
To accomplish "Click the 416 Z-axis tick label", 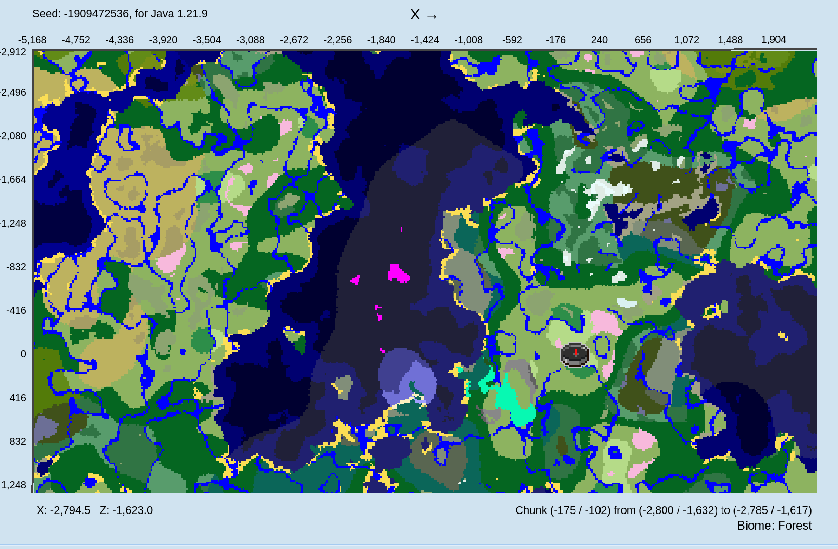I will (x=18, y=398).
